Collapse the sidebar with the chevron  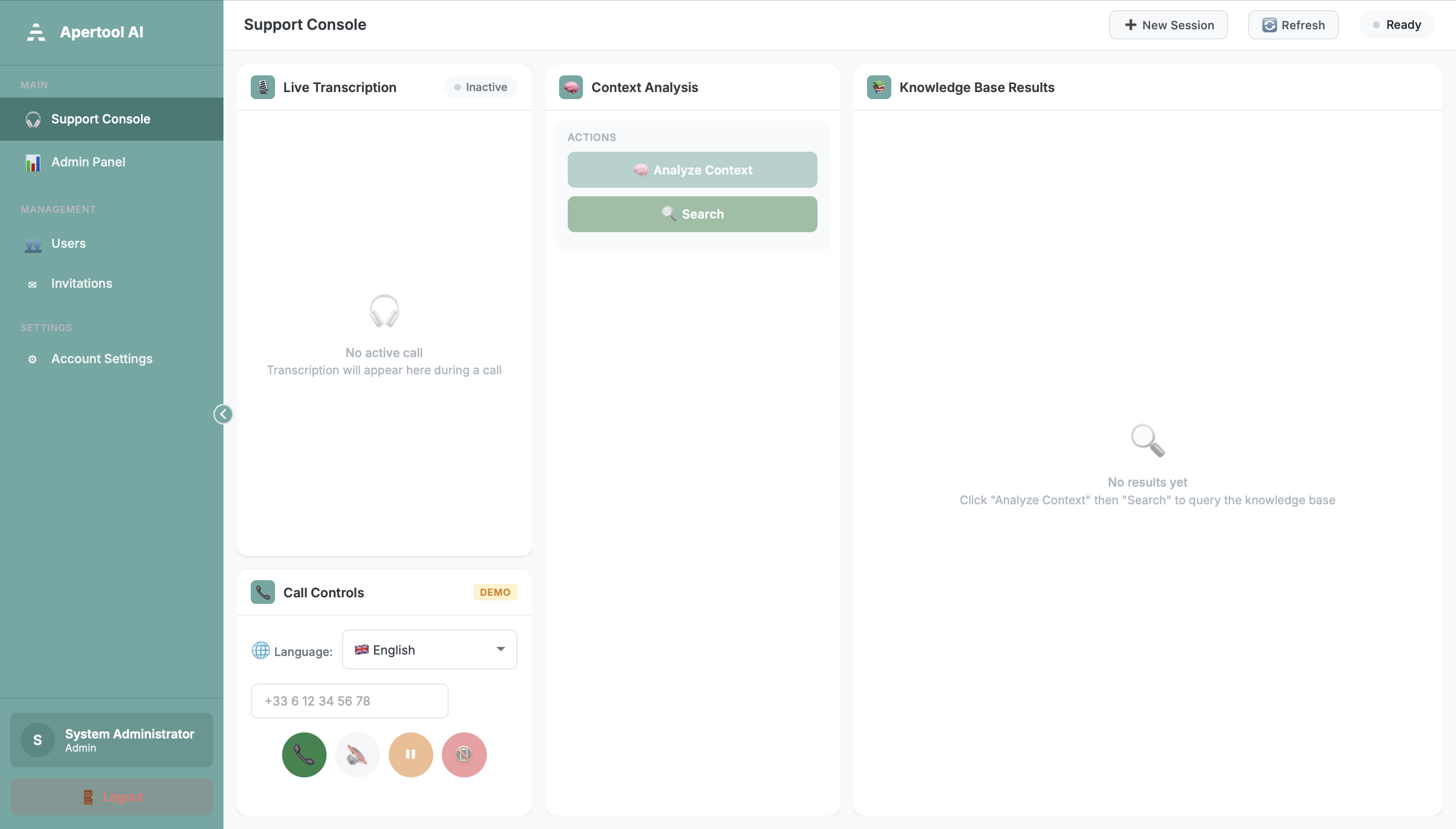point(222,414)
